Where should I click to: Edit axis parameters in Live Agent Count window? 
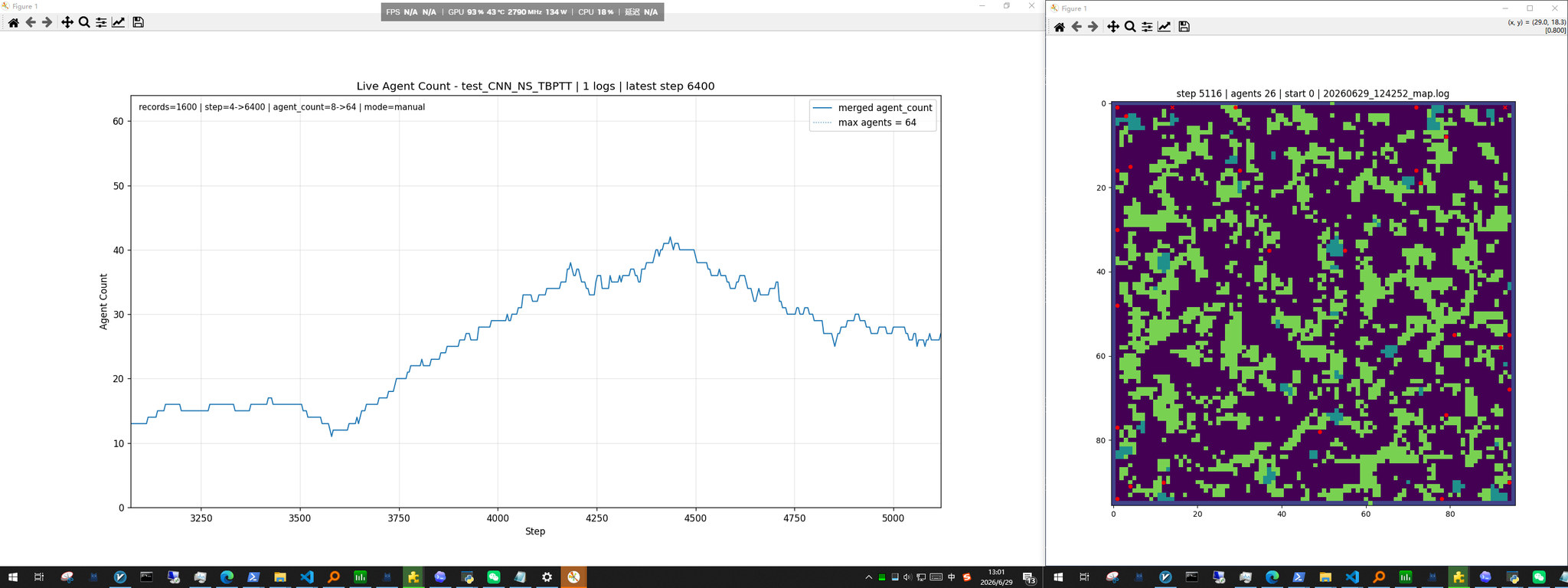(x=119, y=23)
